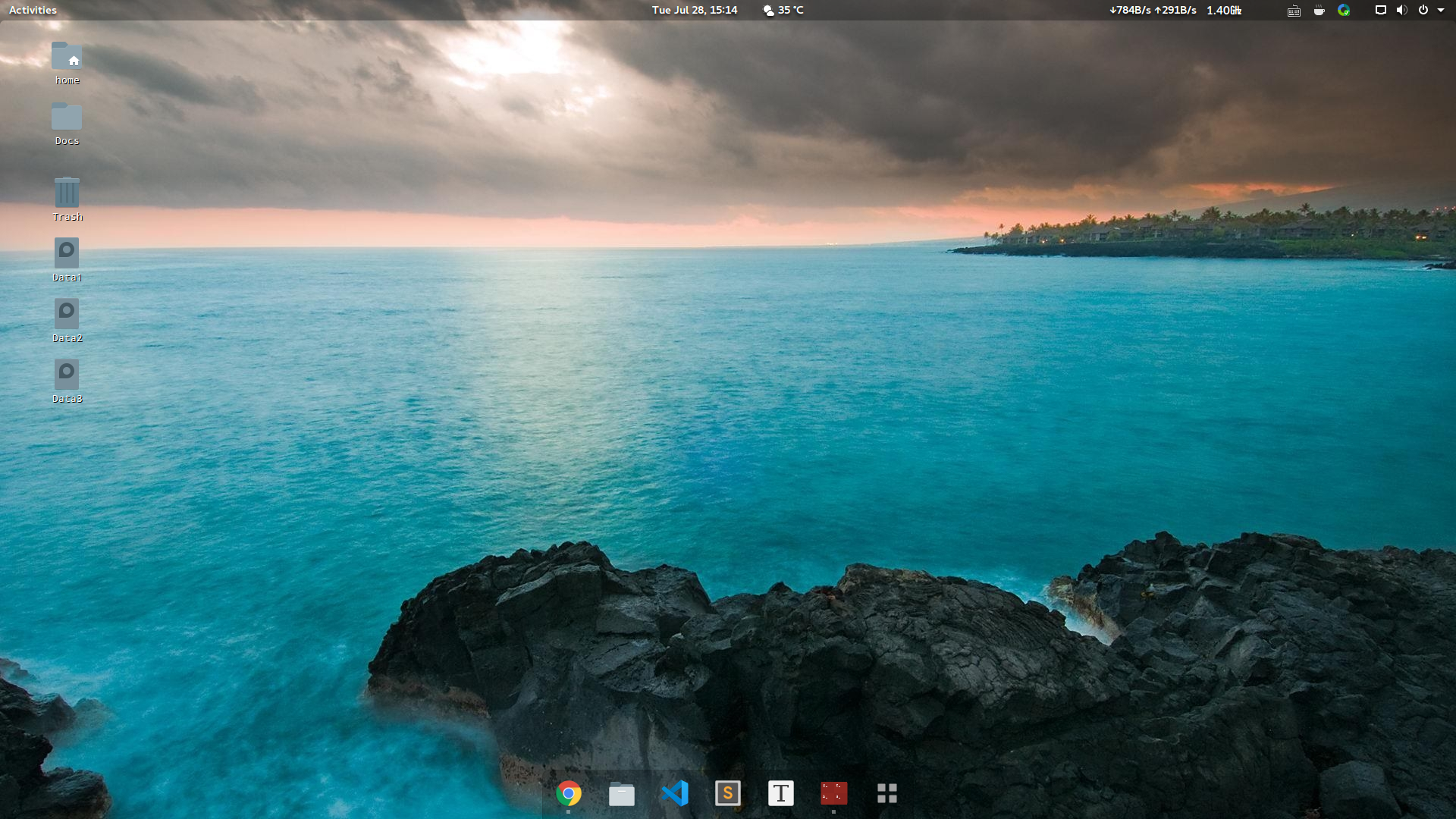Open the home folder on desktop

click(67, 58)
